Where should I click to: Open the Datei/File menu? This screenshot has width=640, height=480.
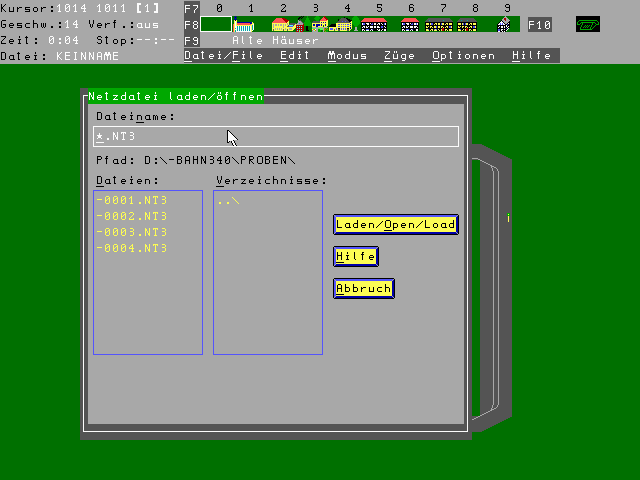[x=221, y=56]
